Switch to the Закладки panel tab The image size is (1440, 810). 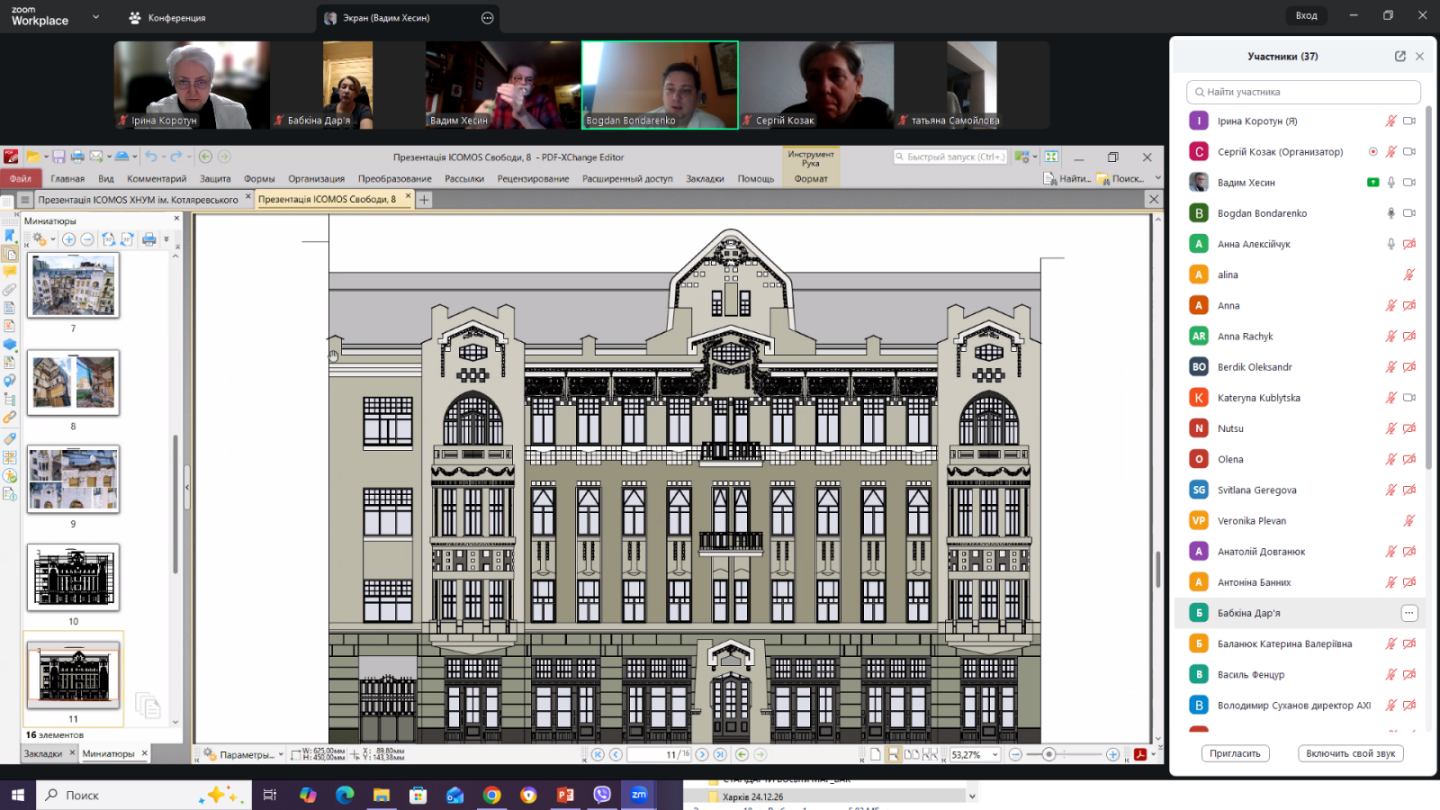[x=43, y=754]
